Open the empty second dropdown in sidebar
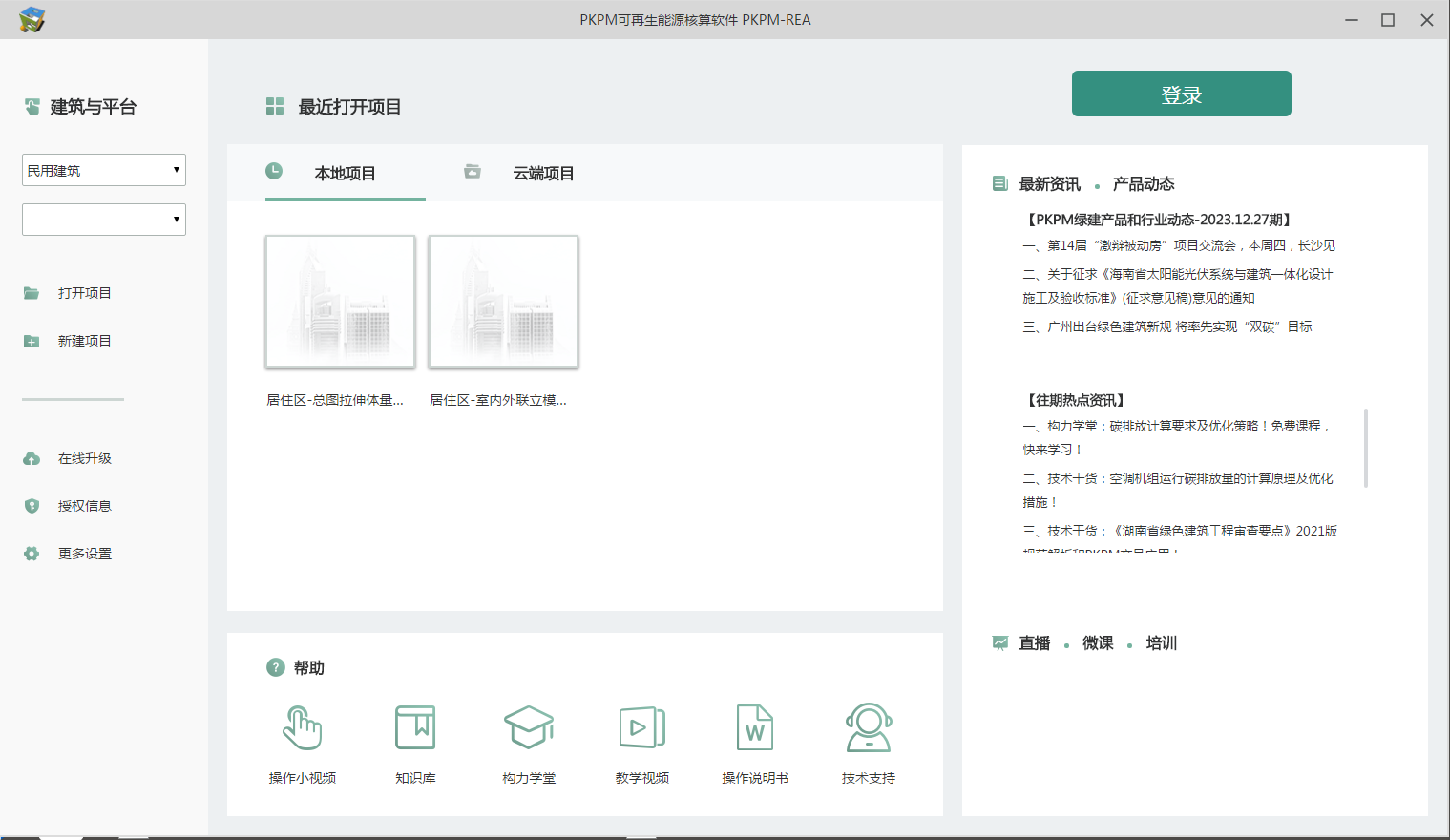Image resolution: width=1450 pixels, height=840 pixels. coord(103,220)
